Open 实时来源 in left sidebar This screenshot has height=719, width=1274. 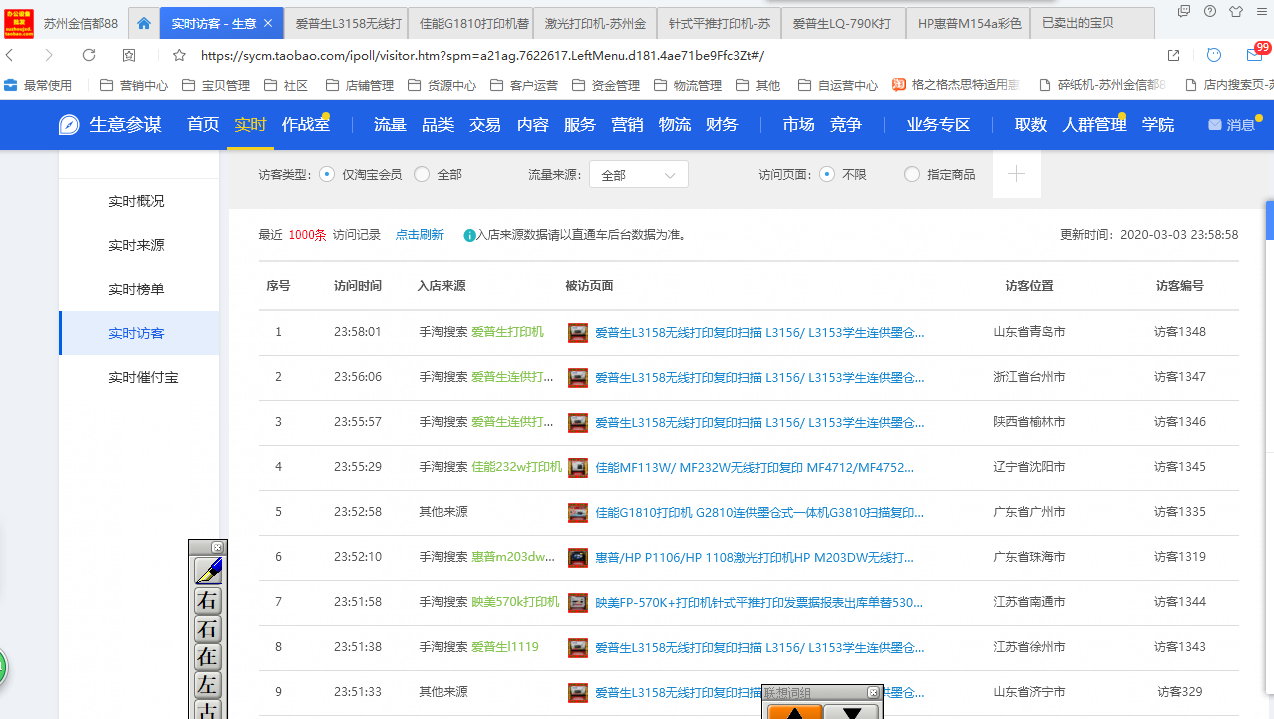coord(137,245)
